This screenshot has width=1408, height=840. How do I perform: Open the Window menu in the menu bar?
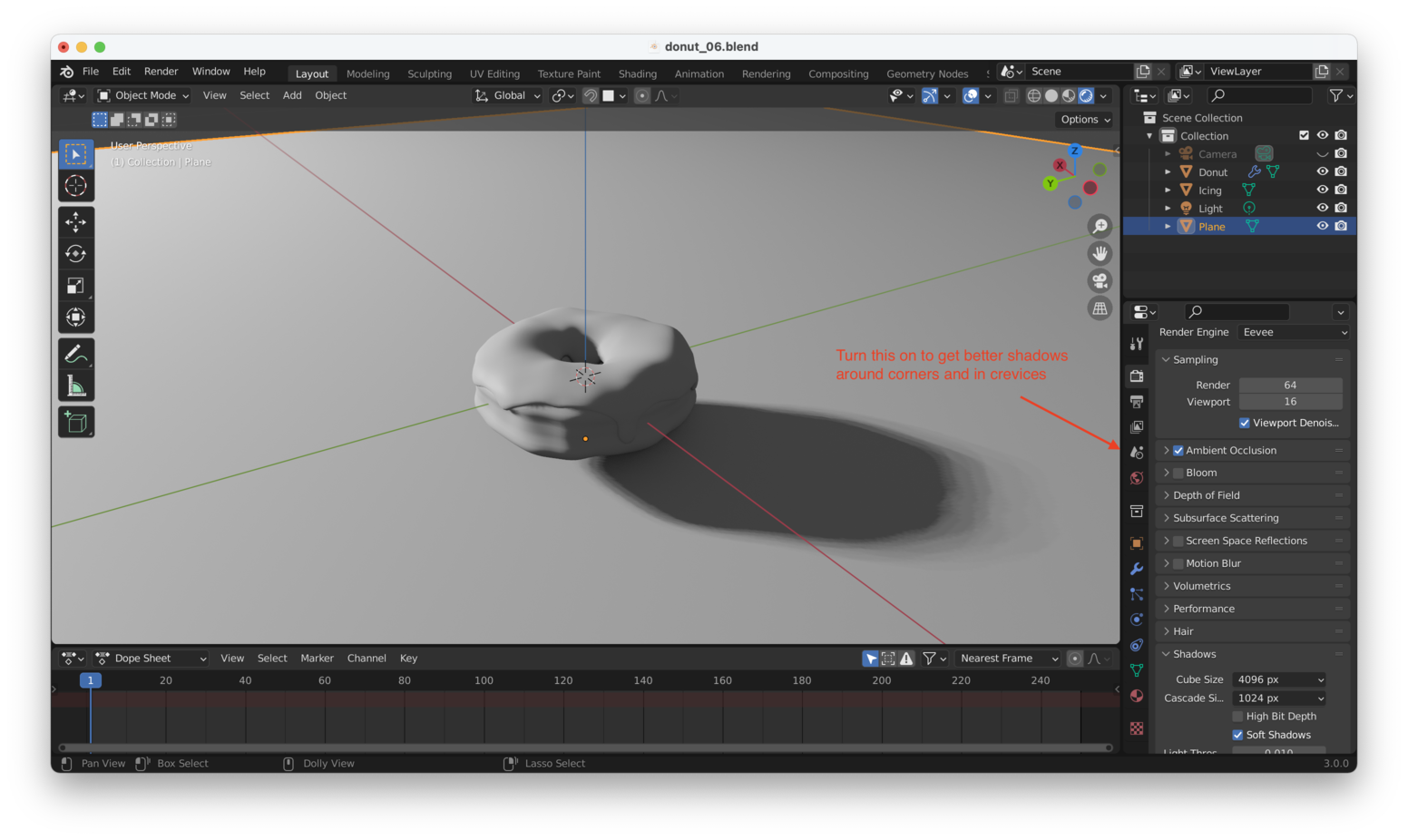pyautogui.click(x=210, y=71)
